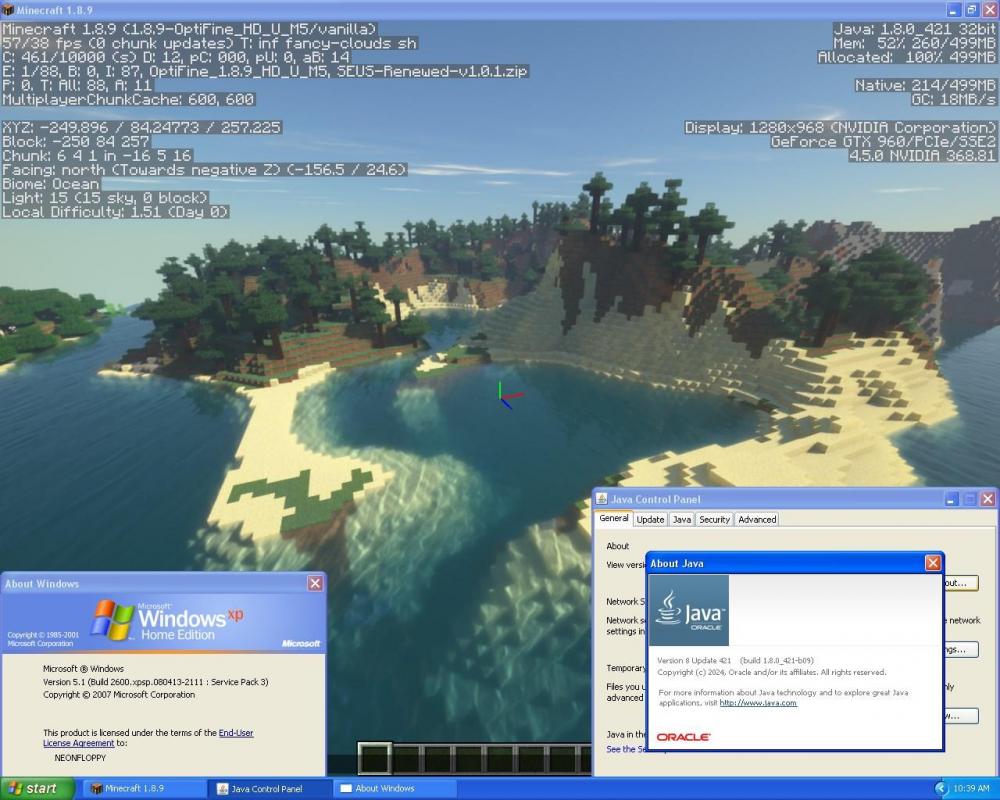Click the taskbar clock showing 10:39 AM
1000x800 pixels.
pyautogui.click(x=971, y=789)
